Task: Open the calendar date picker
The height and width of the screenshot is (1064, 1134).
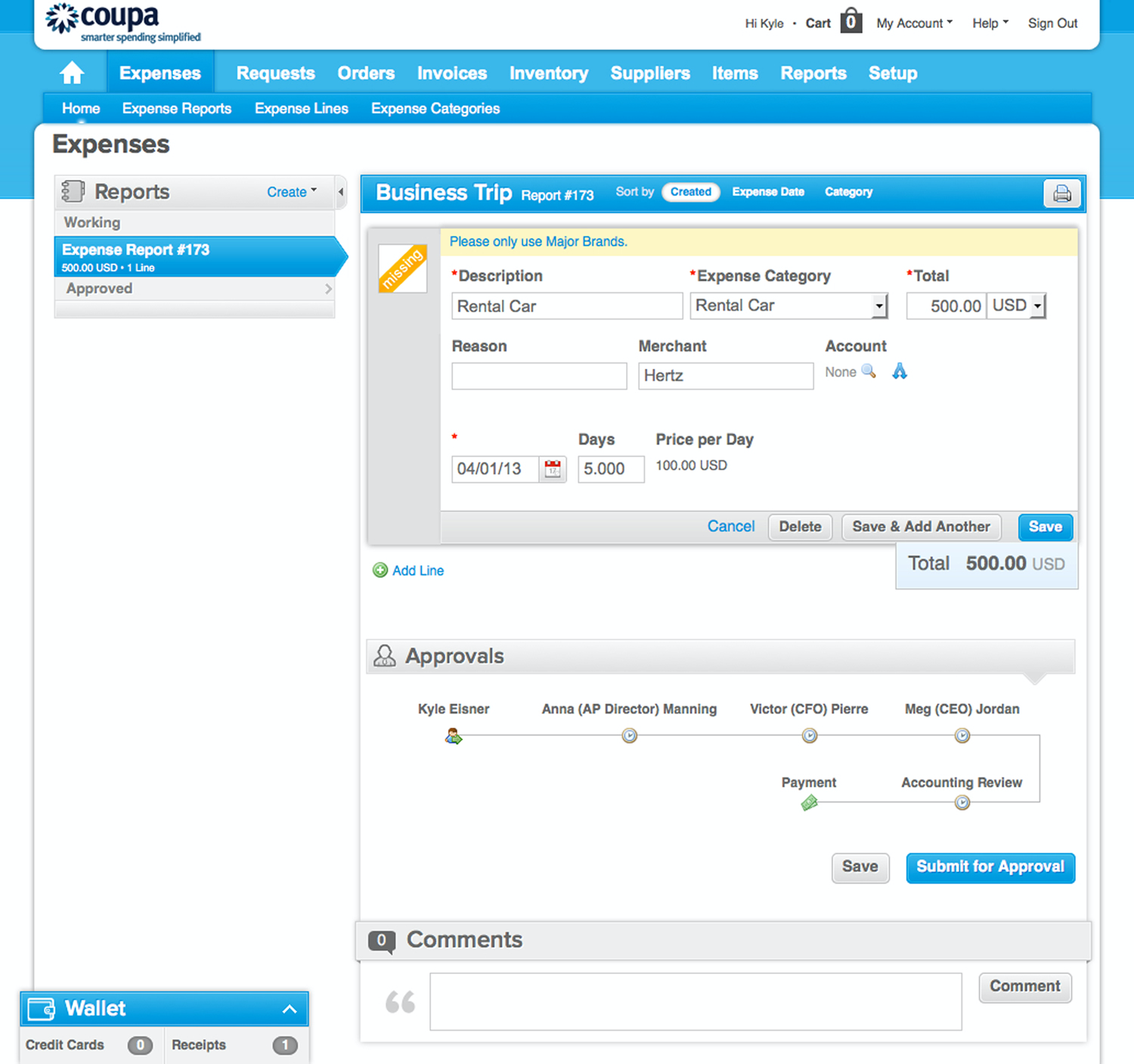Action: (553, 469)
